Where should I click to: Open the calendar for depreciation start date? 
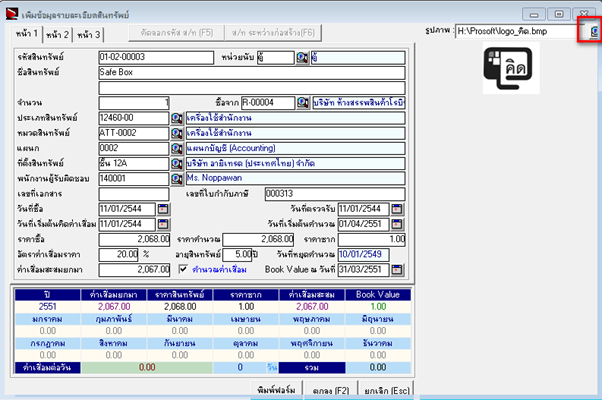tap(163, 224)
